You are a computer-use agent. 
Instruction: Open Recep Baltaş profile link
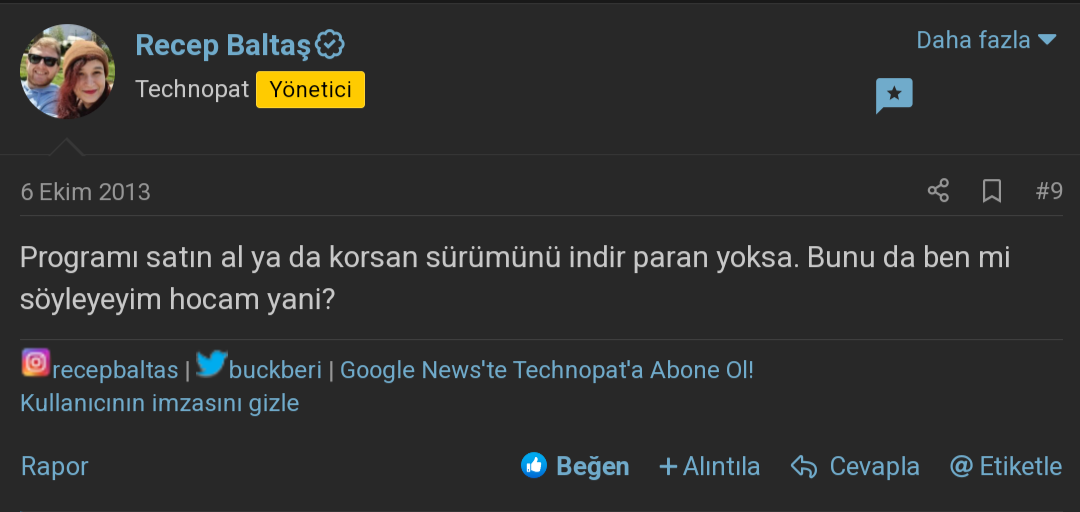coord(223,45)
